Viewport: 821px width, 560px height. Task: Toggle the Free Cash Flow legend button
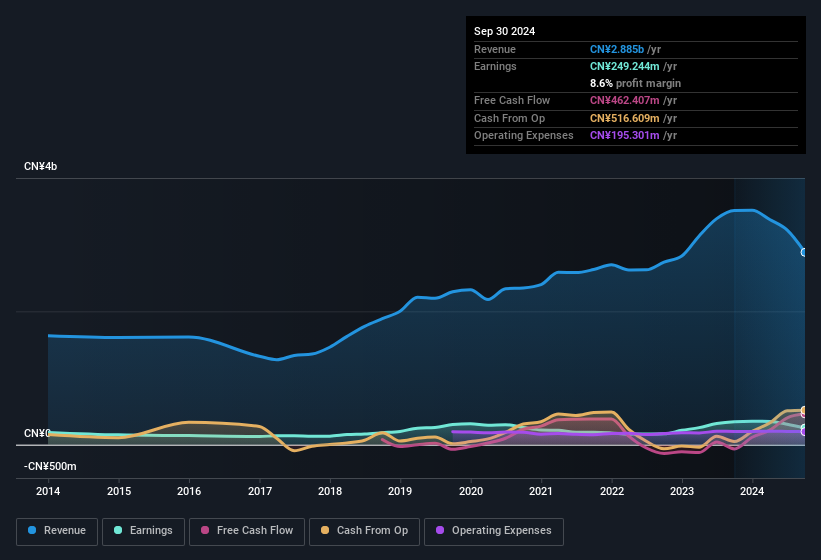[247, 531]
